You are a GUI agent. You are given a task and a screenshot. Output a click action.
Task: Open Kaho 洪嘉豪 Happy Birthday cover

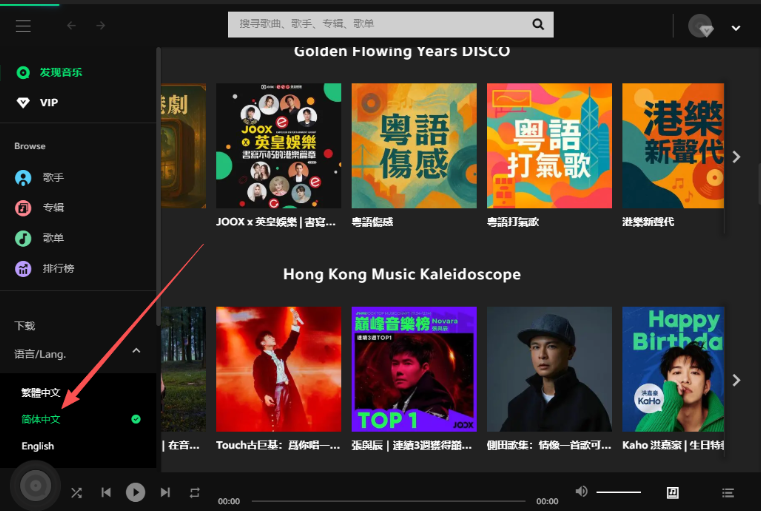(x=673, y=369)
